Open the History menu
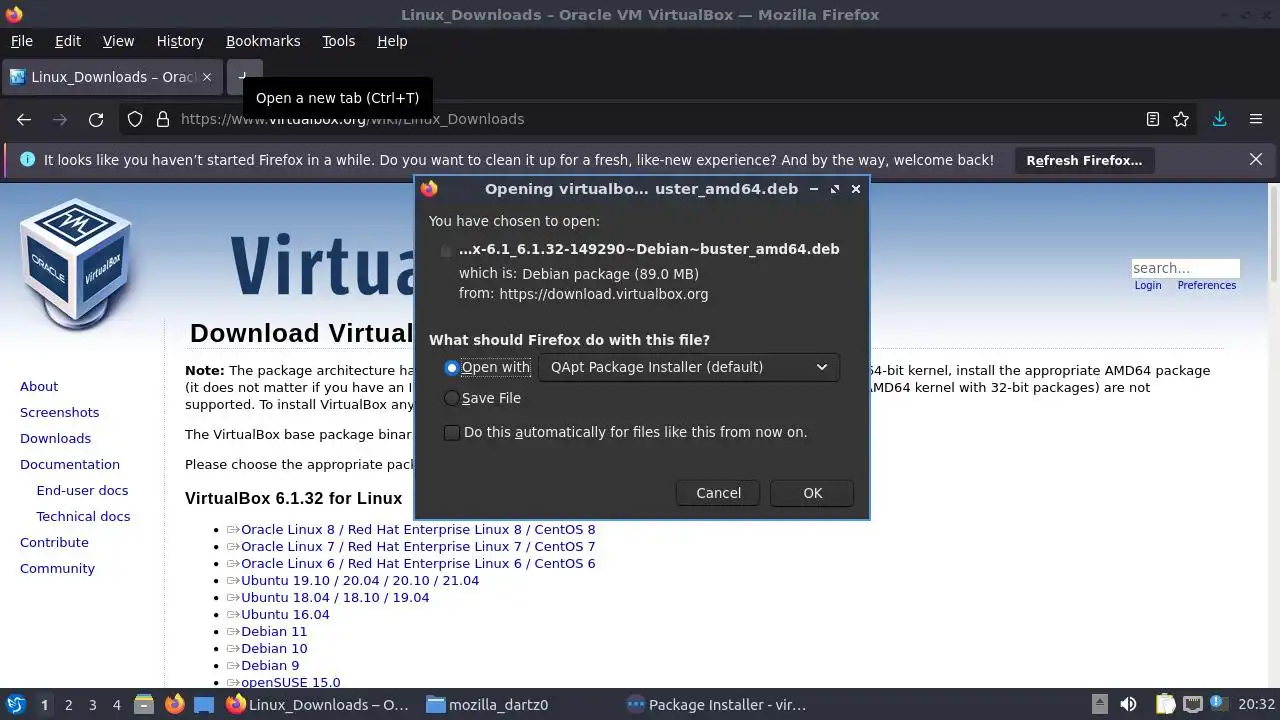Viewport: 1280px width, 720px height. coord(180,41)
